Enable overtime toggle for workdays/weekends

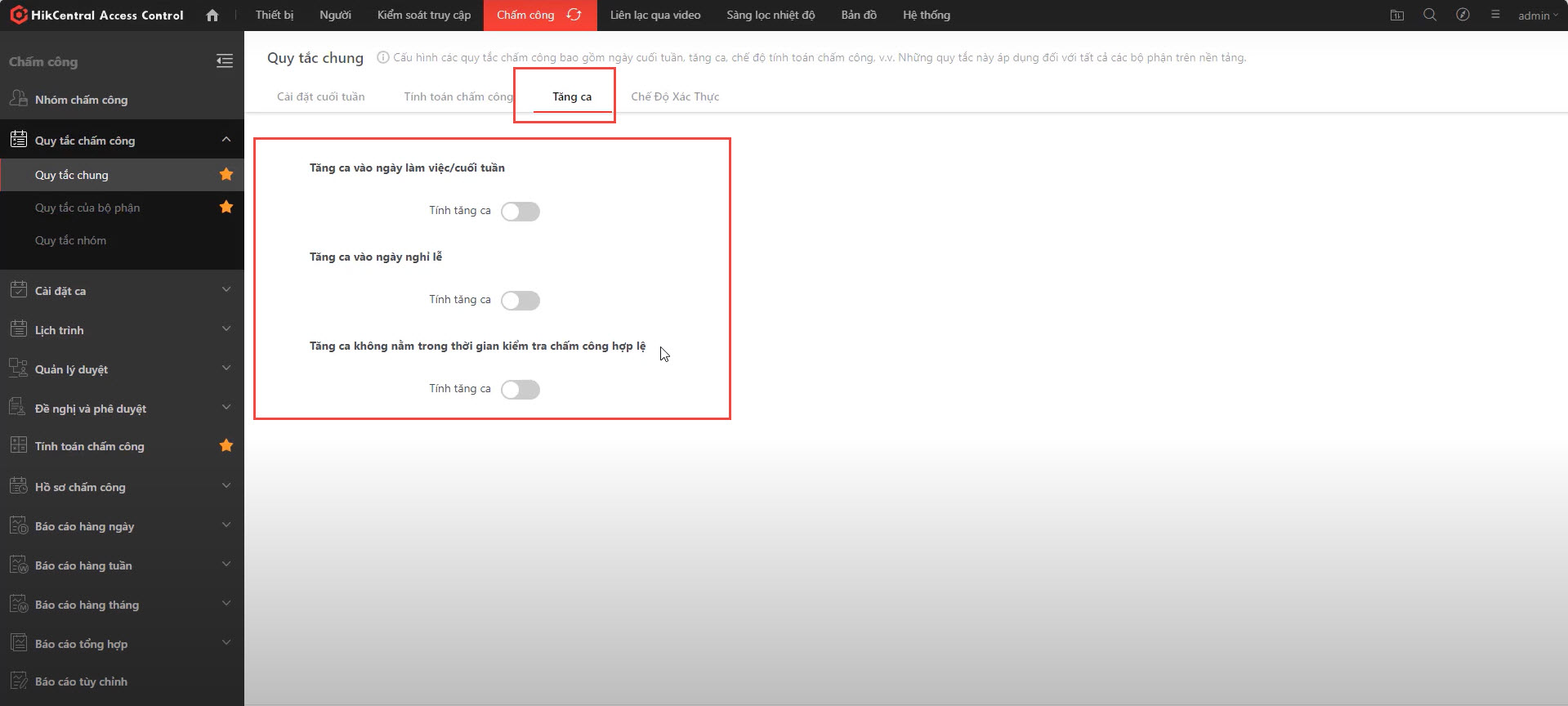point(520,212)
